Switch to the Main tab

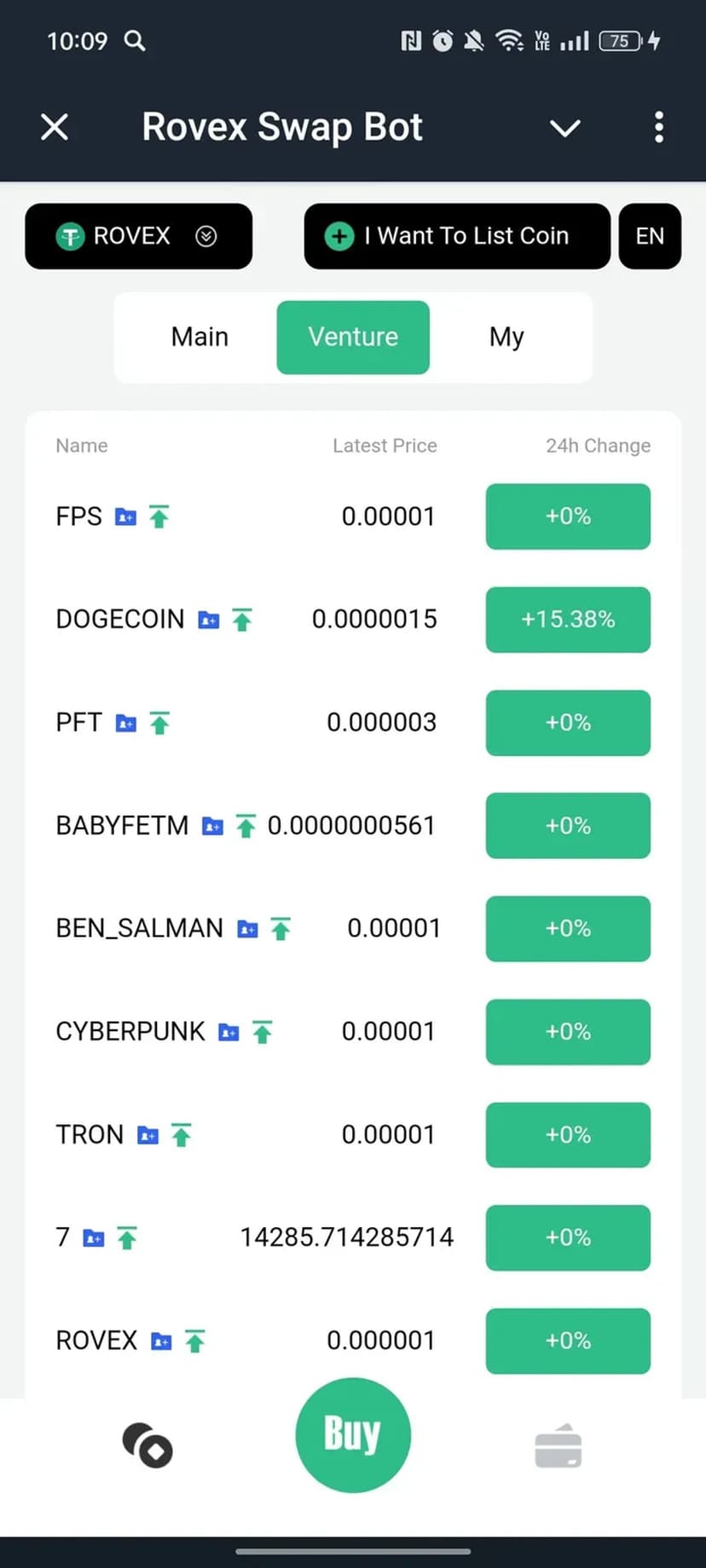(x=200, y=337)
